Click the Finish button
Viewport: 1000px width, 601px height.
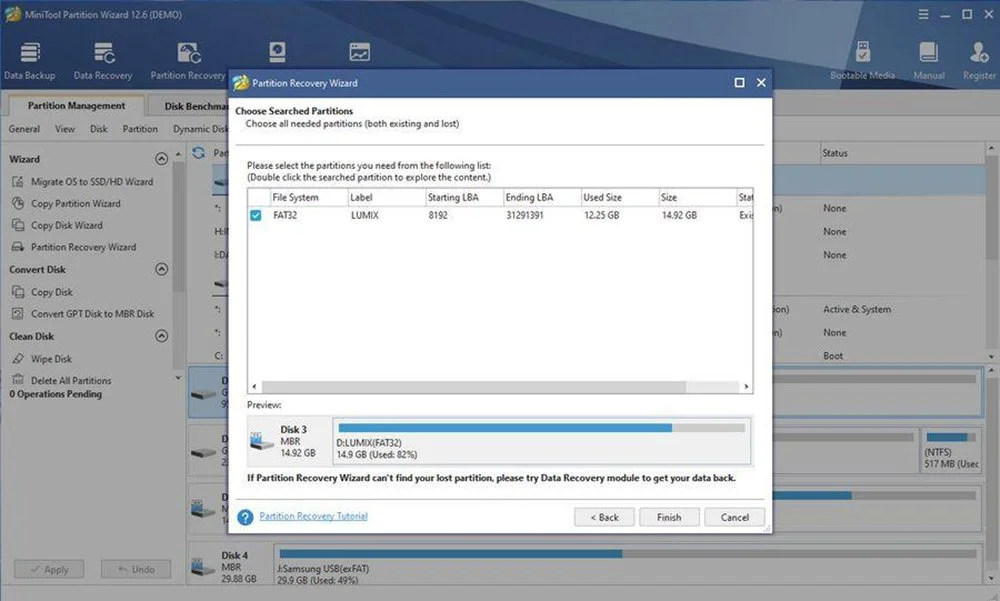coord(669,517)
